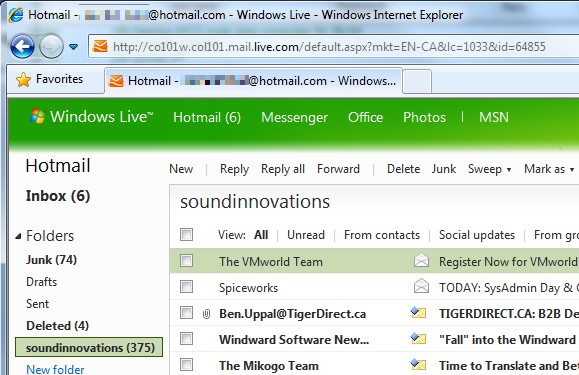Screen dimensions: 579x375
Task: Click the unread envelope icon for TigerDirect message
Action: click(x=418, y=313)
